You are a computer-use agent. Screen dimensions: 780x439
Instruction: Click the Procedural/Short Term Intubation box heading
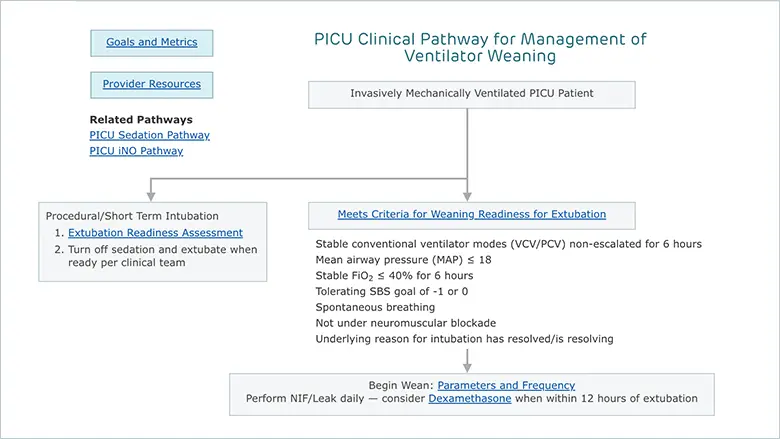coord(132,216)
